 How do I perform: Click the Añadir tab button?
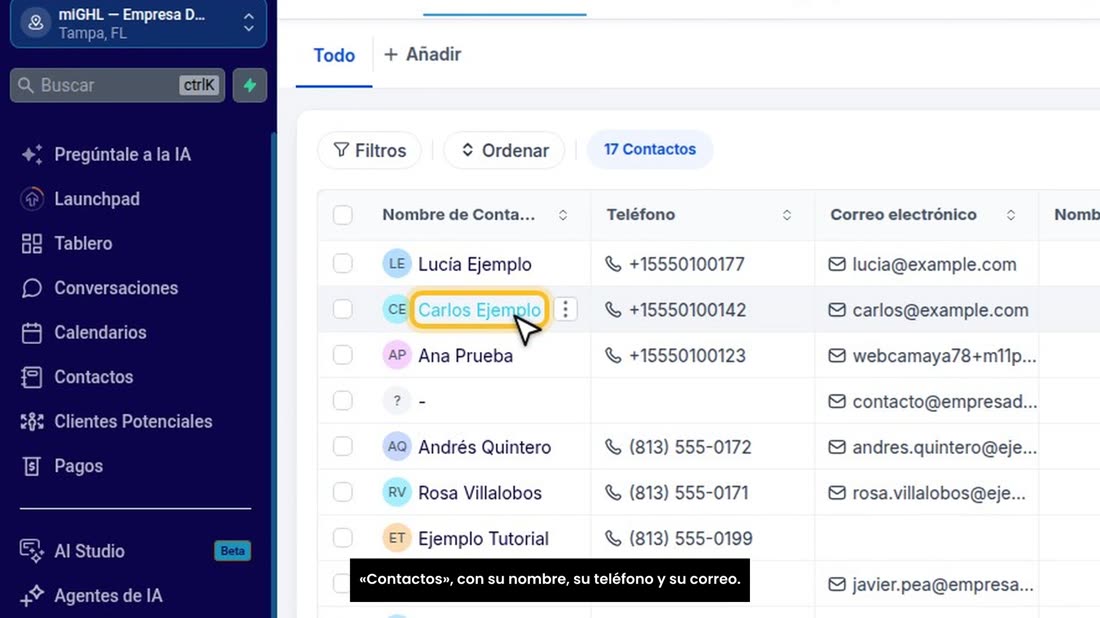(422, 54)
